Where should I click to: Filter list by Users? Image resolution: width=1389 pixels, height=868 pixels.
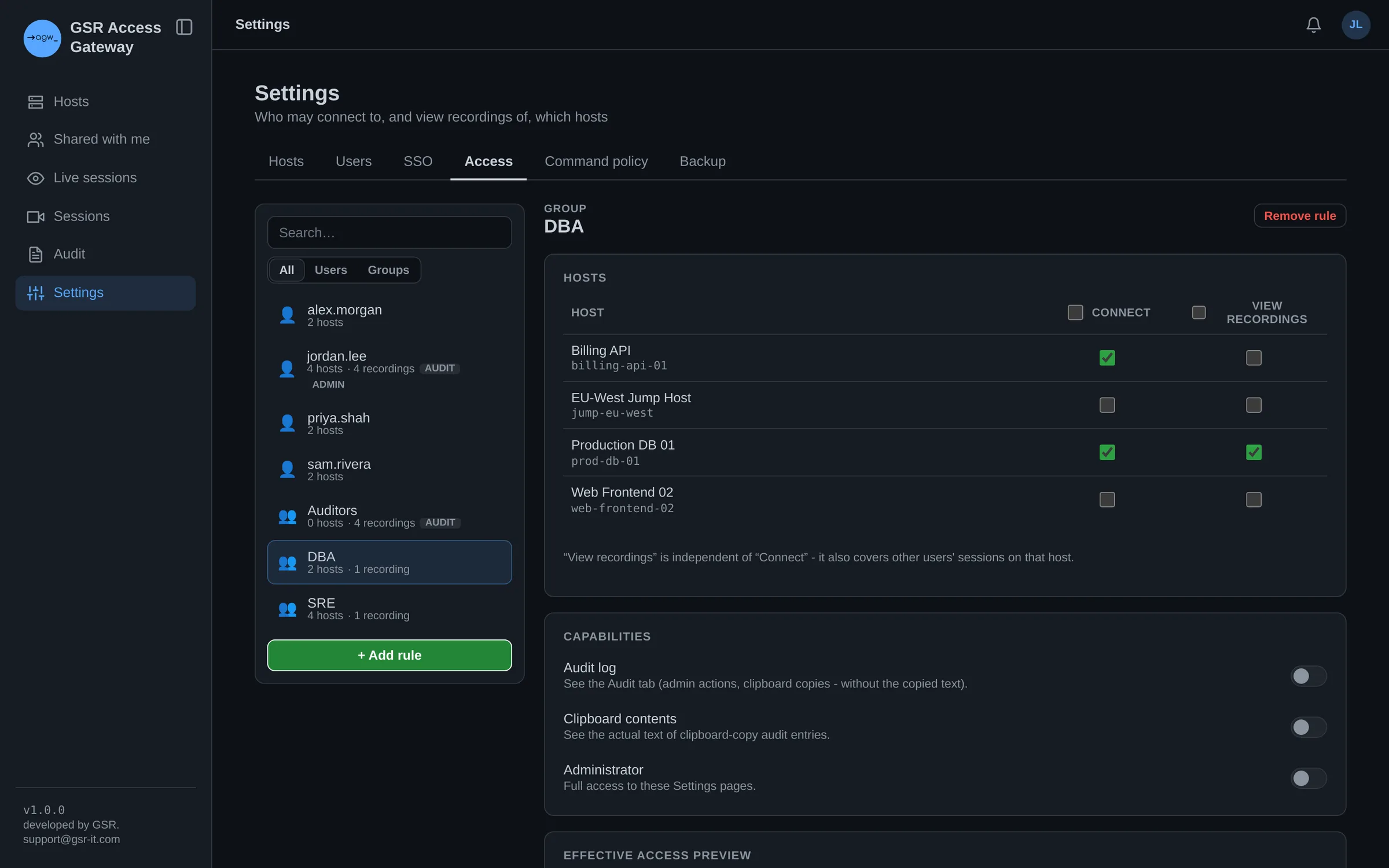click(x=330, y=270)
